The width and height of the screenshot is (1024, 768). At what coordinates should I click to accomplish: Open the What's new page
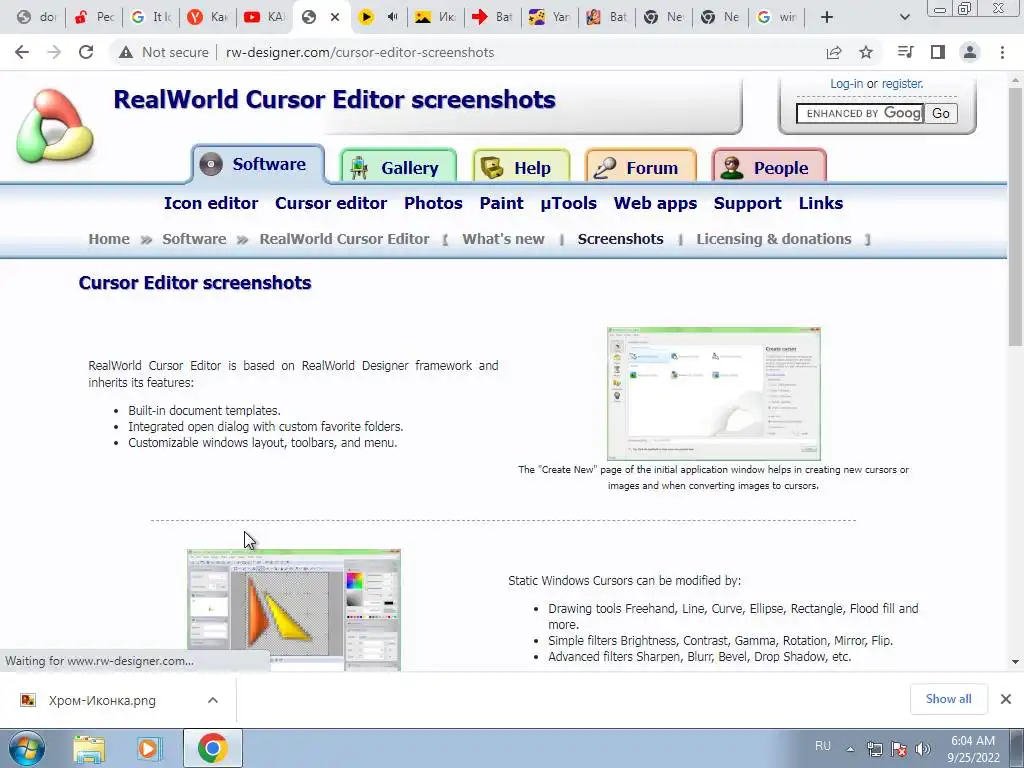[504, 239]
